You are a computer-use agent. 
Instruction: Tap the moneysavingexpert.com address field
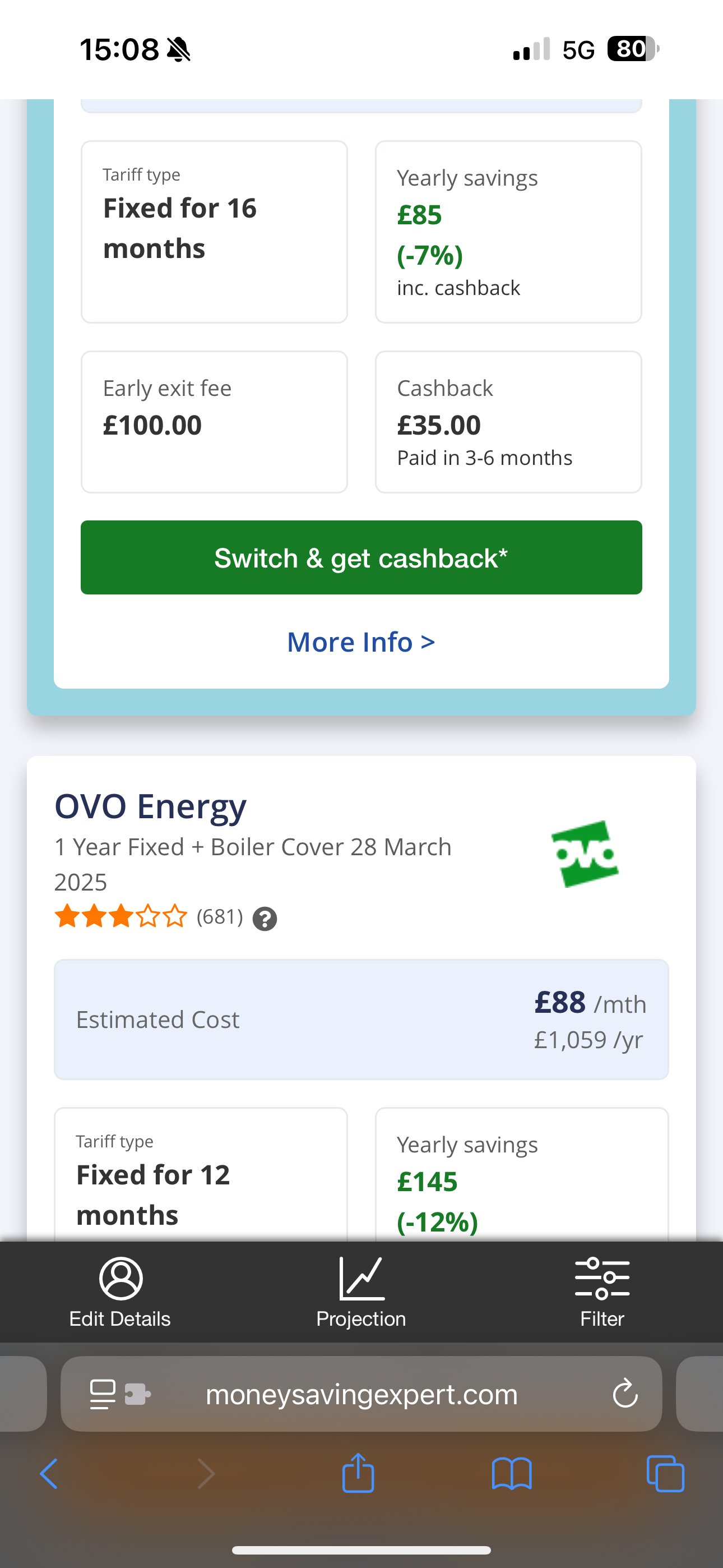tap(361, 1394)
